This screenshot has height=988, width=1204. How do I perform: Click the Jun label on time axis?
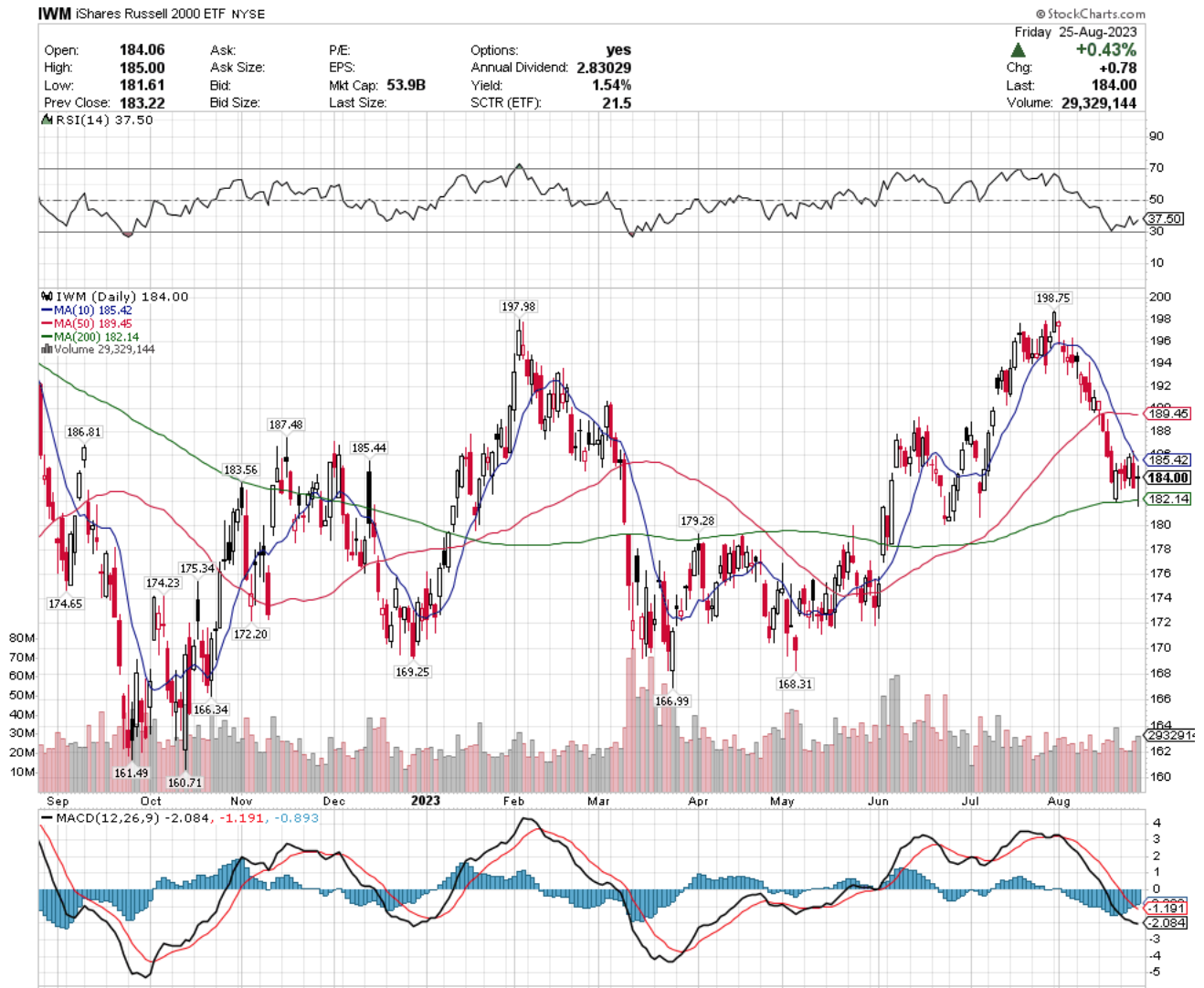878,801
